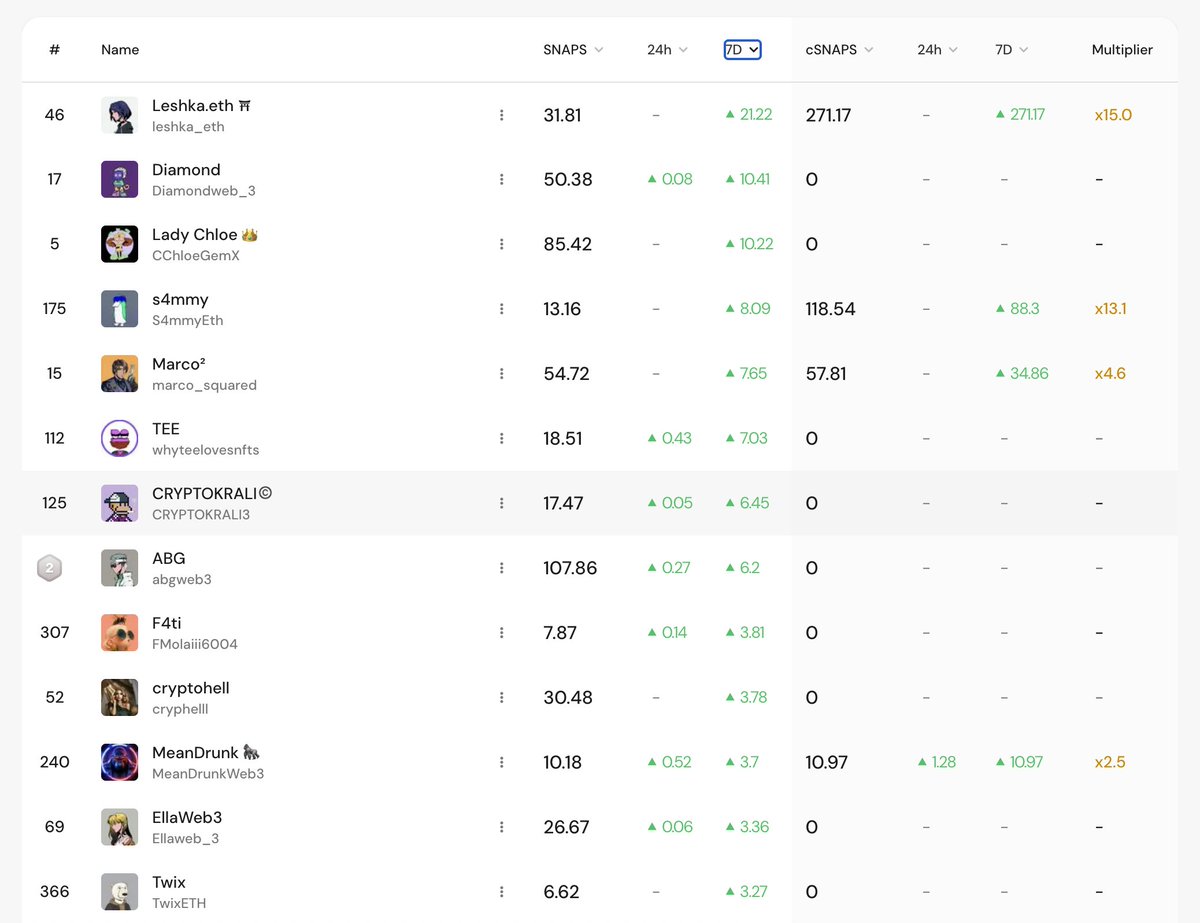Click Diamond's avatar image
Image resolution: width=1200 pixels, height=923 pixels.
pos(120,179)
